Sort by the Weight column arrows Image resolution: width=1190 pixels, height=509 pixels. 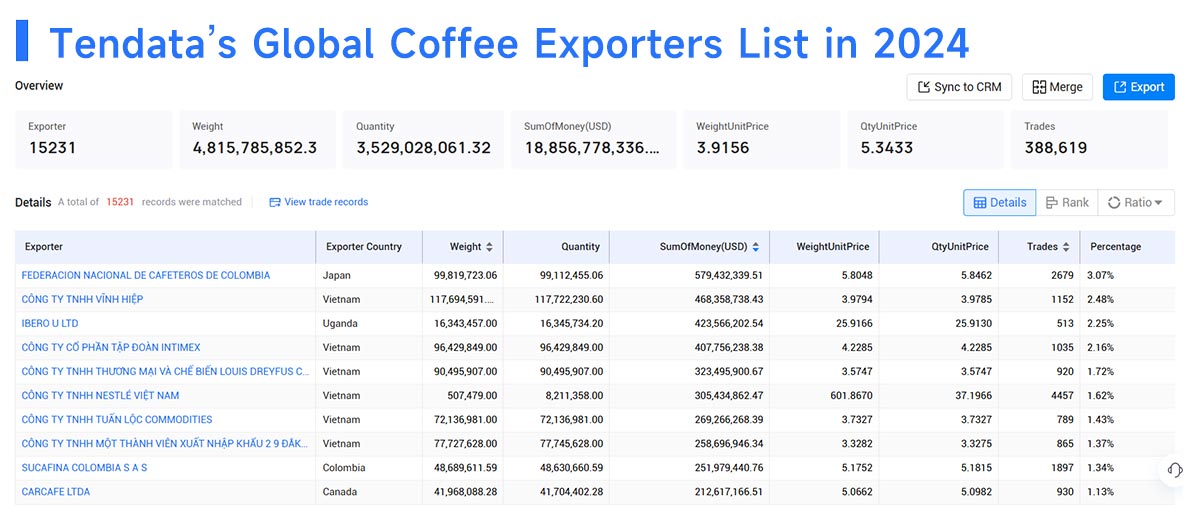pyautogui.click(x=490, y=247)
